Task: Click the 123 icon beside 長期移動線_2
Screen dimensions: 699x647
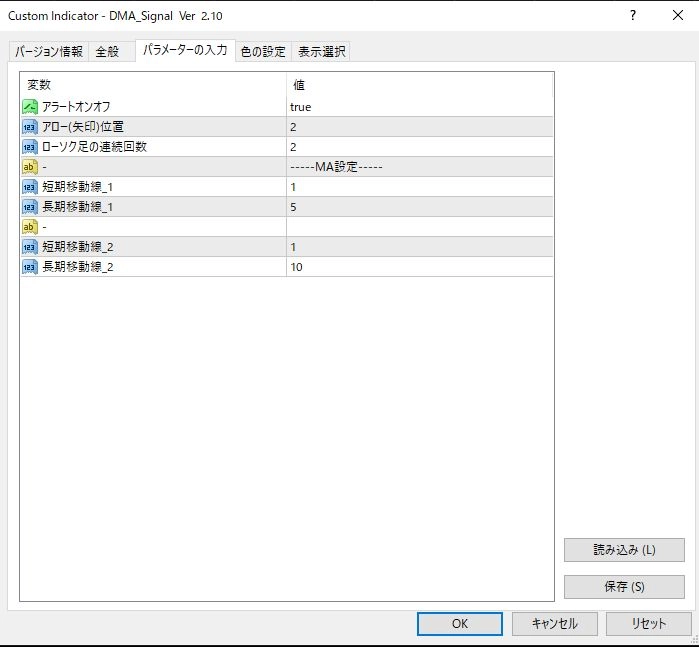Action: click(30, 267)
